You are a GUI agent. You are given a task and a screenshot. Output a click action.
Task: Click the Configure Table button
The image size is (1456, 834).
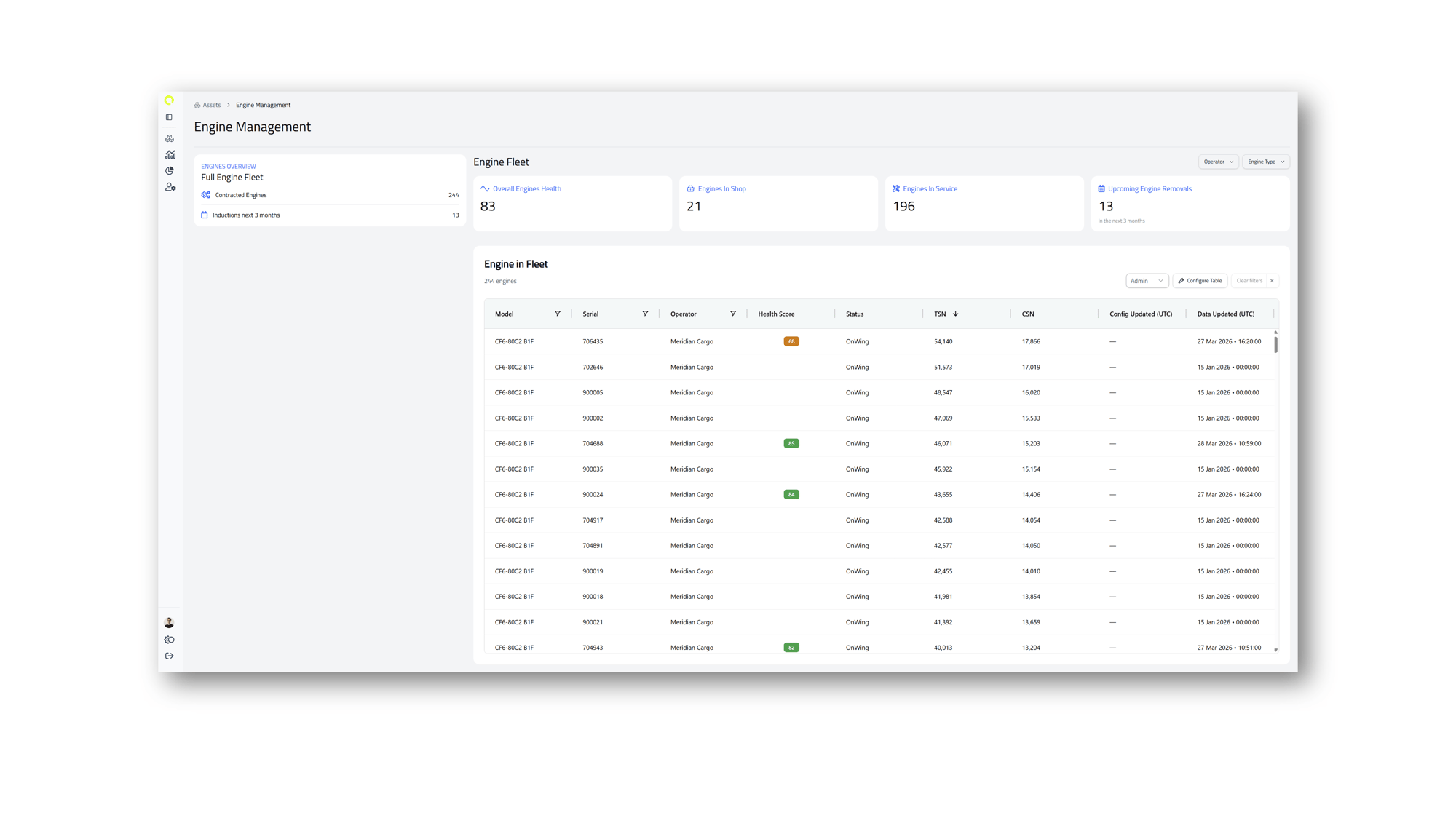click(1200, 281)
